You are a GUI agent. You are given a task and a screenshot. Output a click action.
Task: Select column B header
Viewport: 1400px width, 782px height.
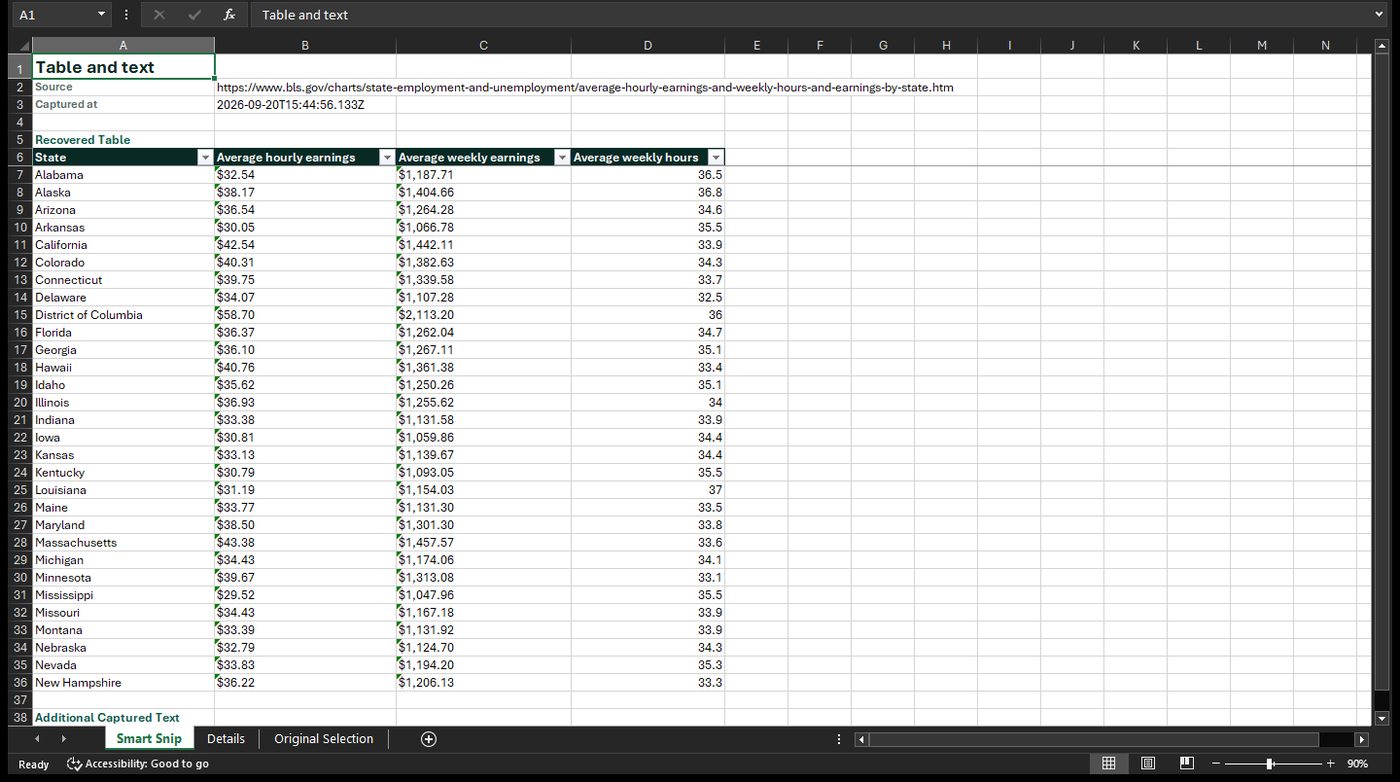(x=305, y=45)
